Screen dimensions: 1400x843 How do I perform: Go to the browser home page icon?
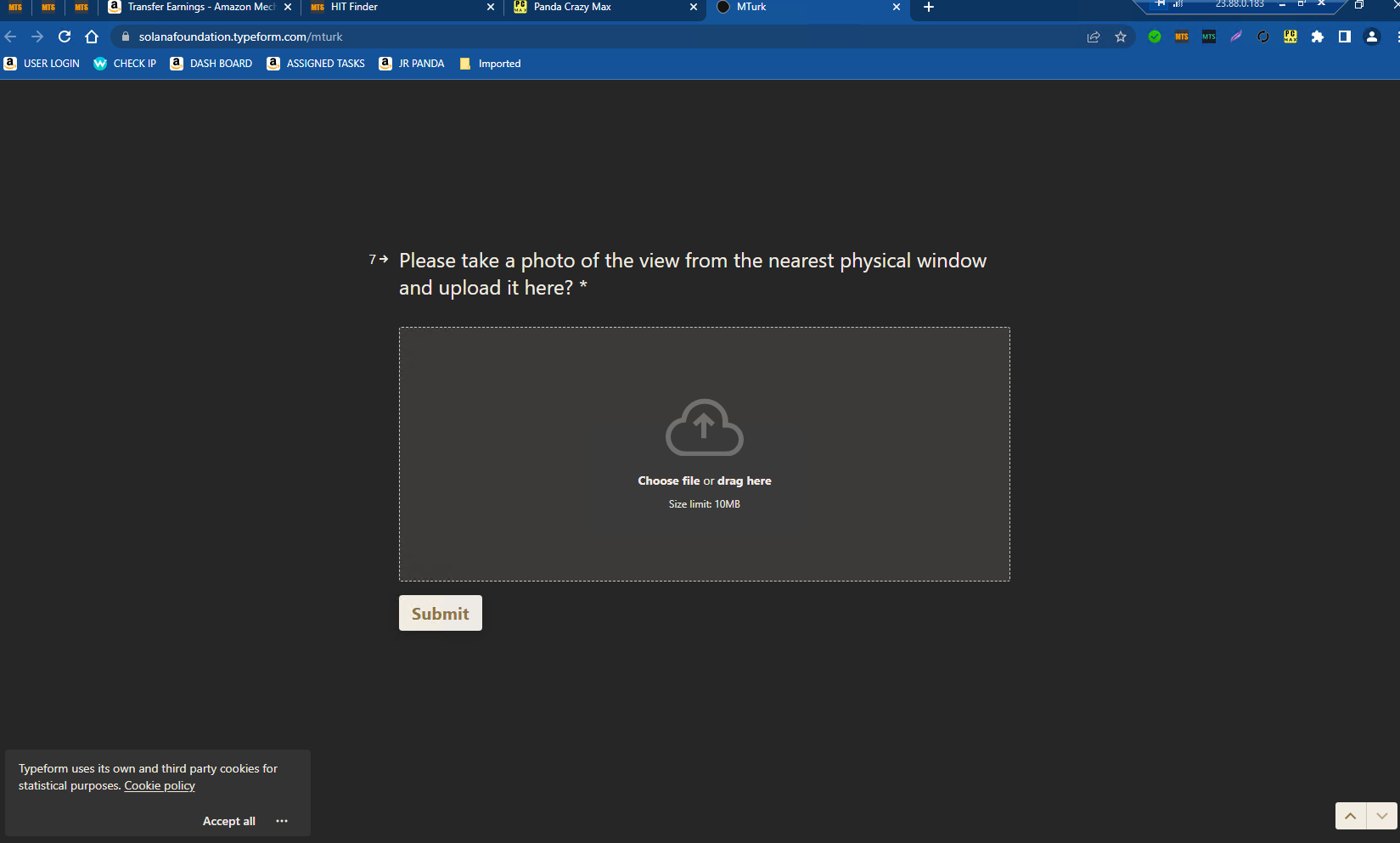coord(92,37)
